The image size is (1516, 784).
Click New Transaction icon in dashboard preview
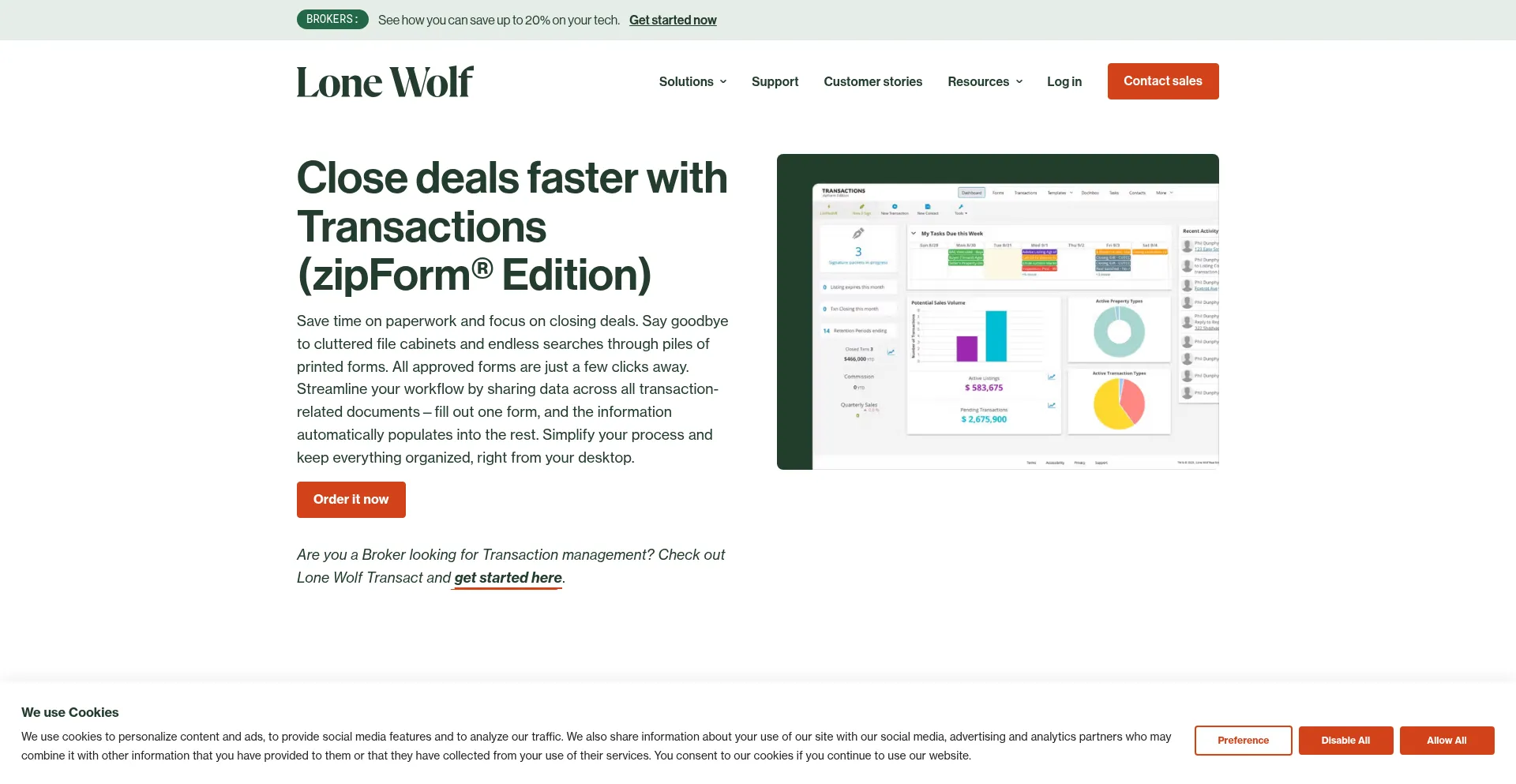point(895,207)
